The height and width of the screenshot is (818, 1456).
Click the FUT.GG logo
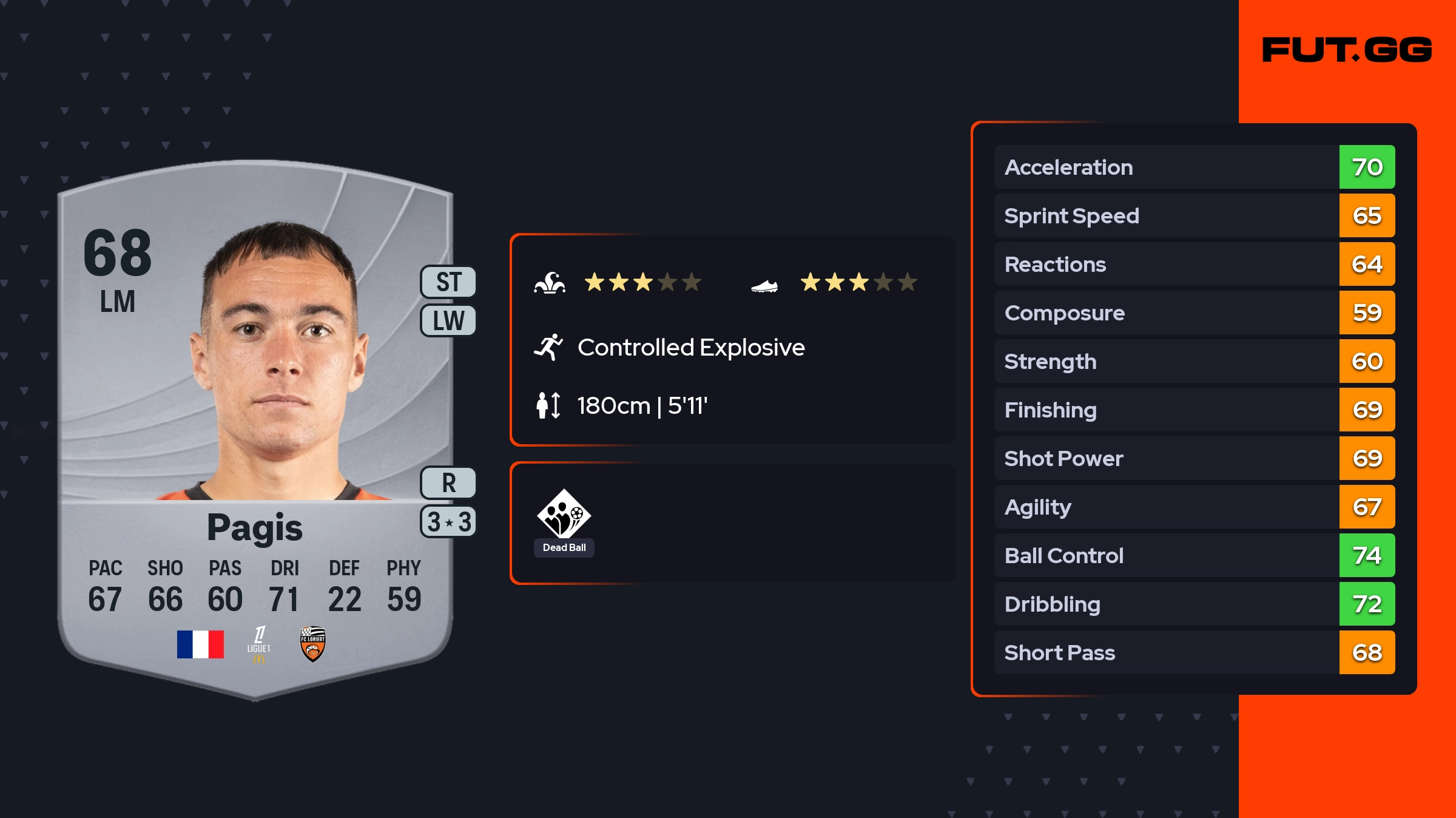[x=1347, y=50]
